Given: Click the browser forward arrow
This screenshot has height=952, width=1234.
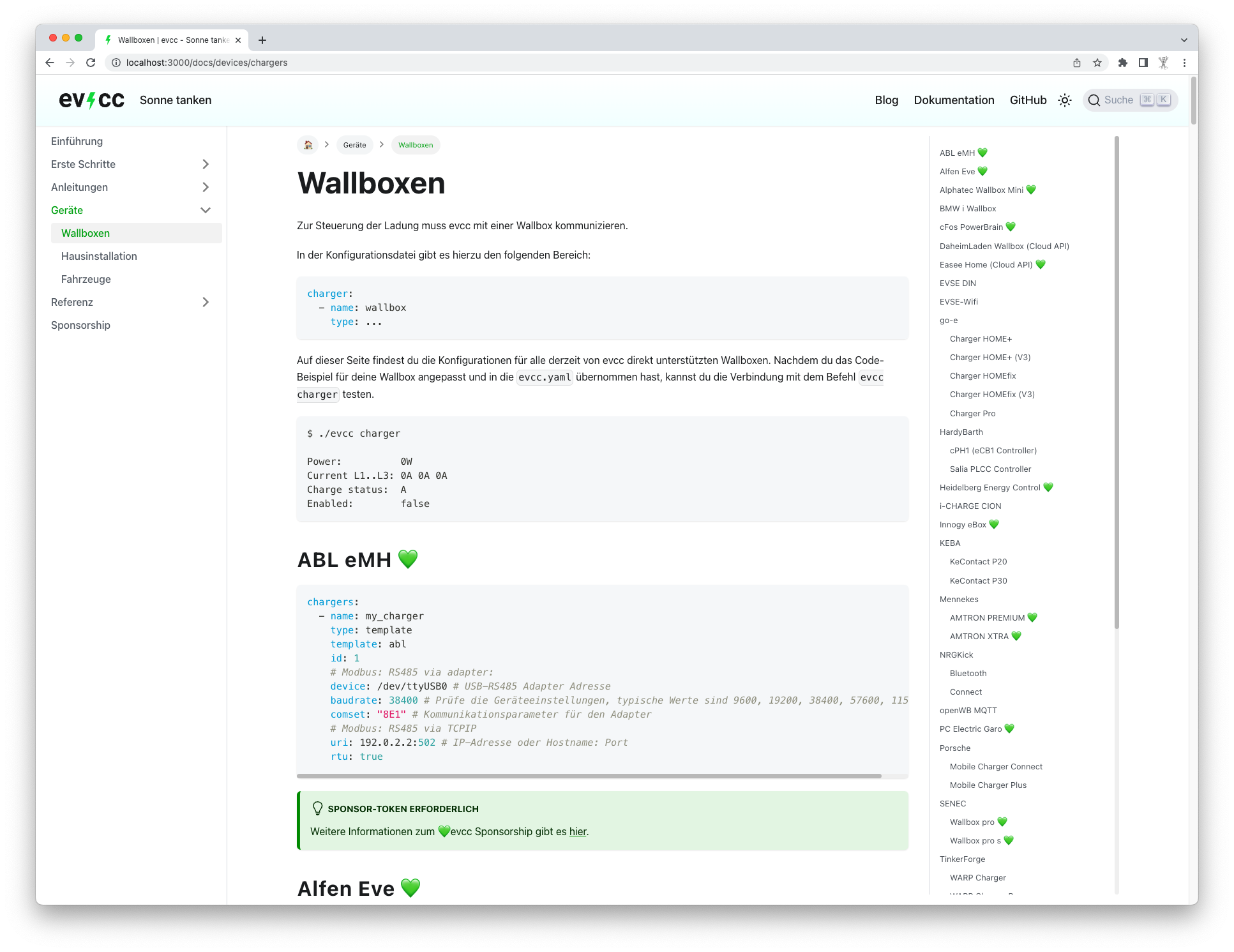Looking at the screenshot, I should (x=70, y=63).
